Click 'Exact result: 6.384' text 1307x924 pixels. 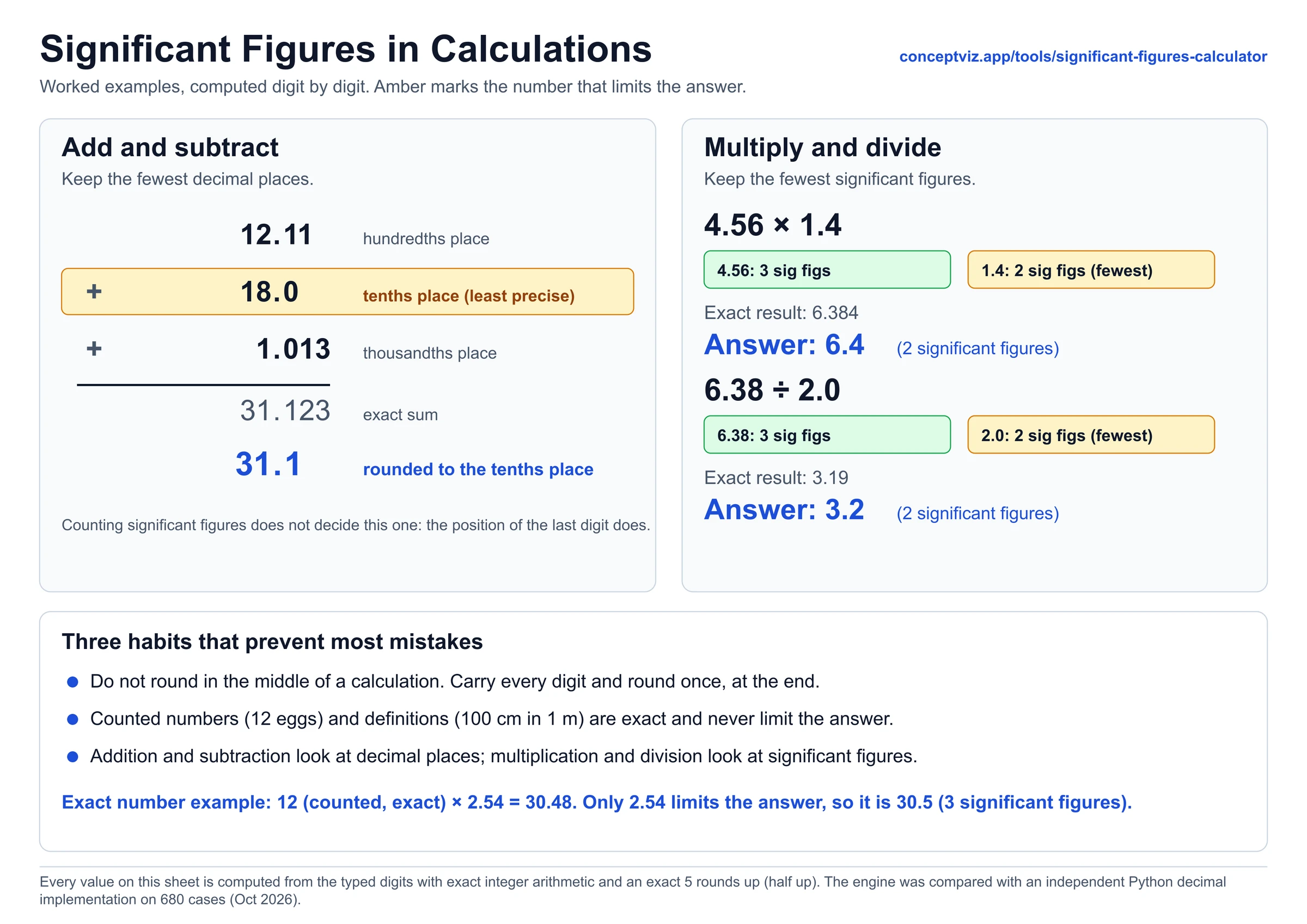[x=781, y=312]
